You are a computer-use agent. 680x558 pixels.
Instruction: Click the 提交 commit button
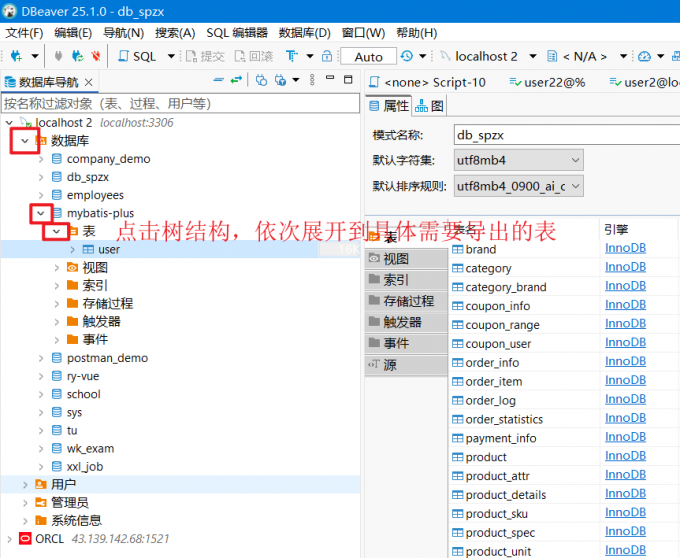[x=205, y=56]
